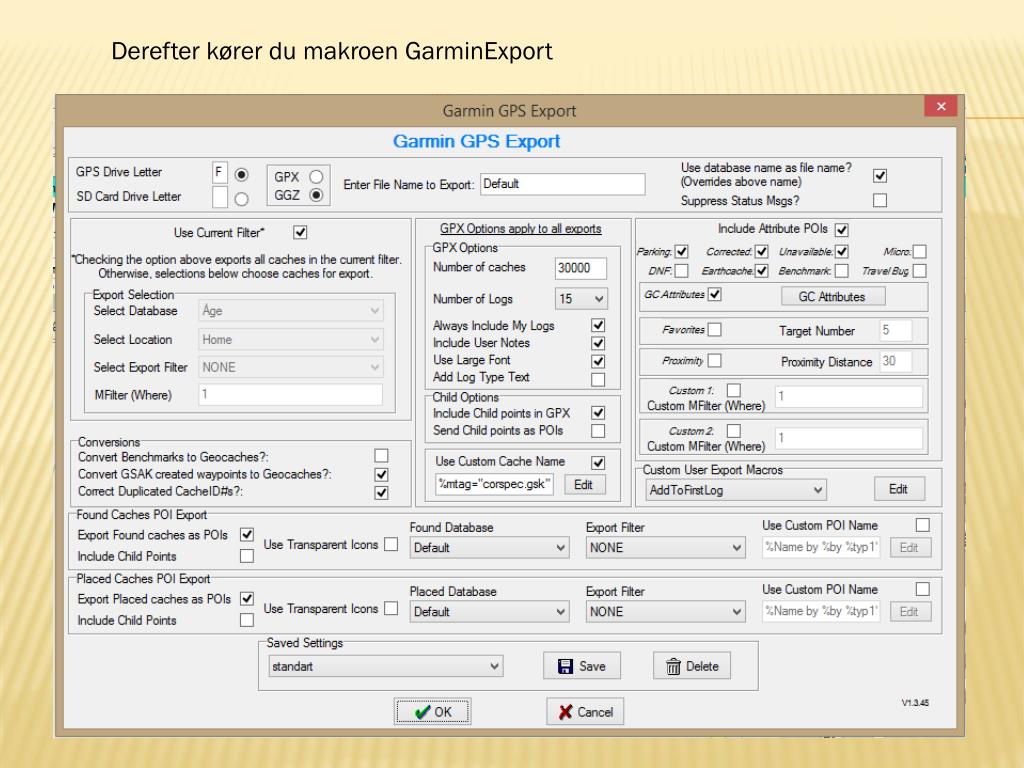Toggle Use Custom Cache Name checkbox
This screenshot has width=1024, height=768.
coord(598,462)
